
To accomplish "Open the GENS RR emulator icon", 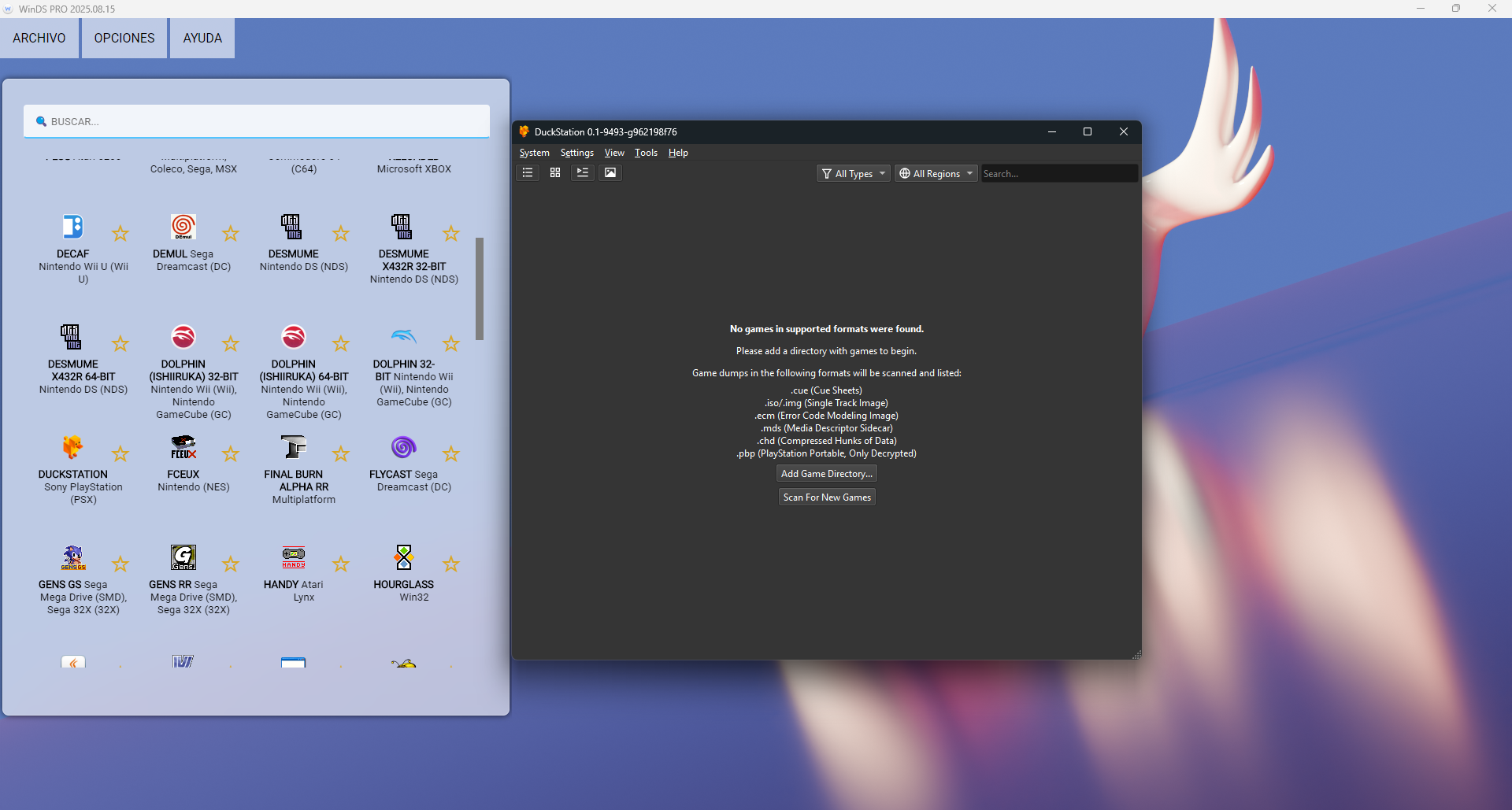I will point(183,557).
